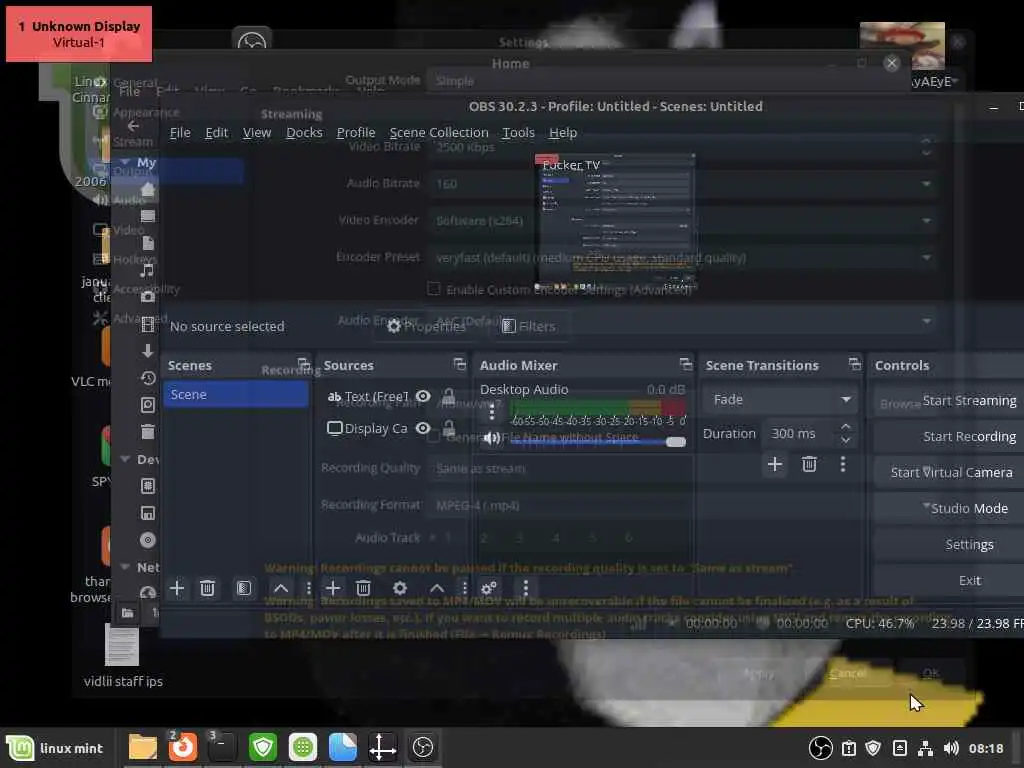The width and height of the screenshot is (1024, 768).
Task: Toggle Studio Mode in Controls
Action: pyautogui.click(x=969, y=508)
